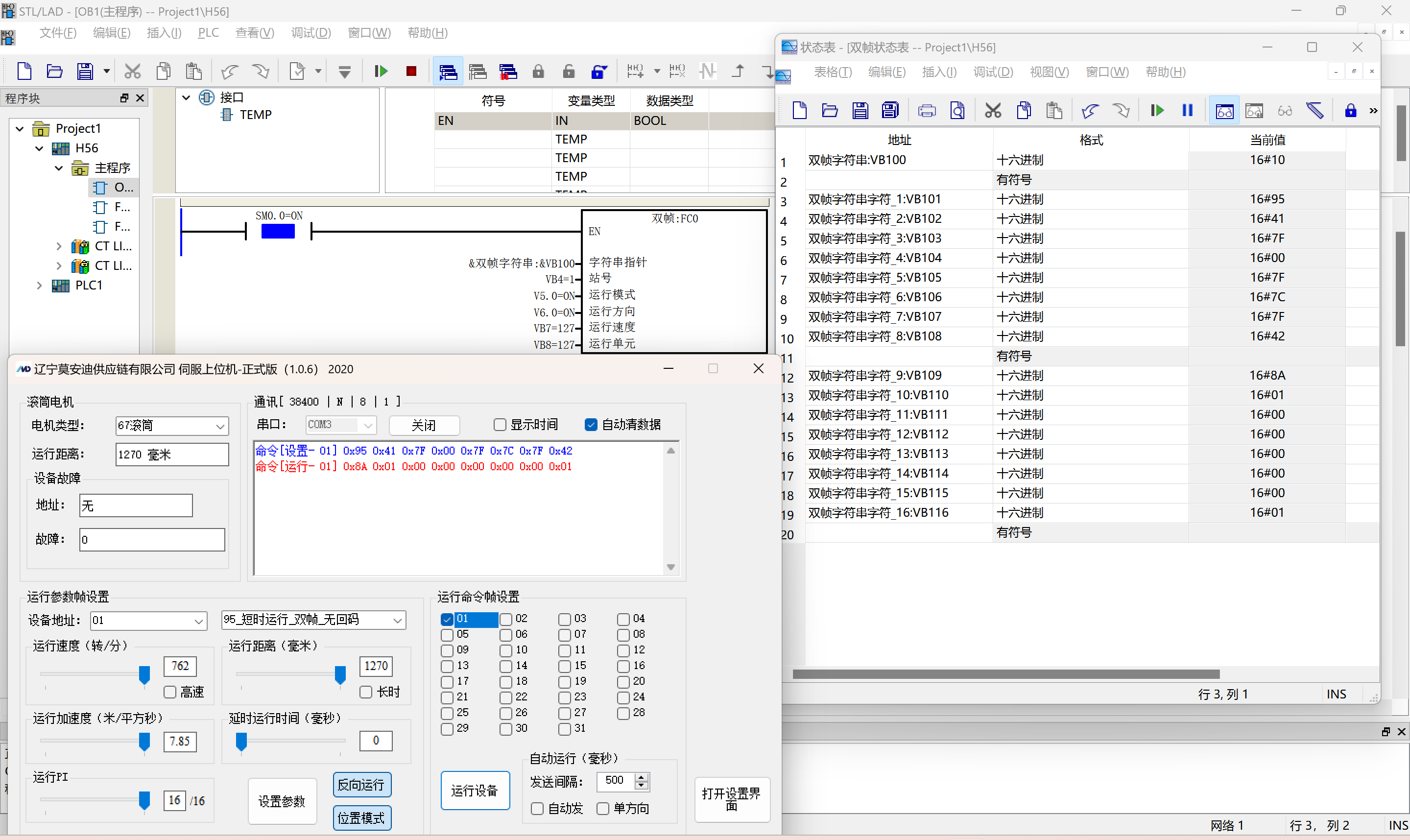1410x840 pixels.
Task: Click Print icon in status table toolbar
Action: tap(927, 110)
